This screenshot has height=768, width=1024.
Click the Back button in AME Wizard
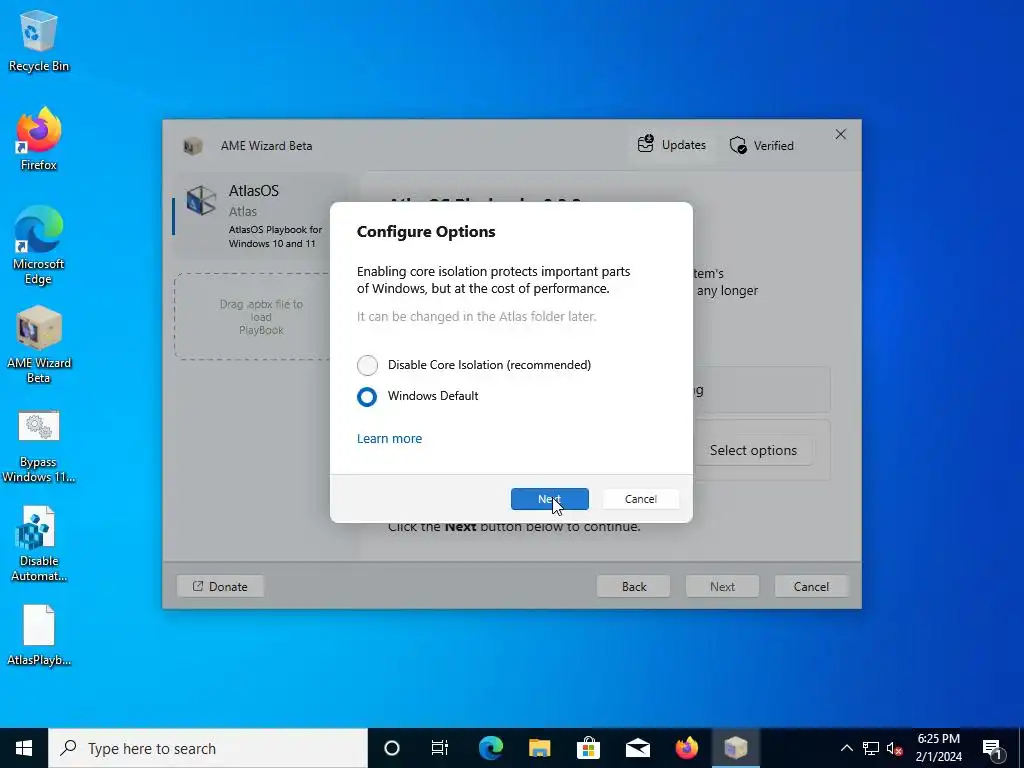click(x=633, y=586)
